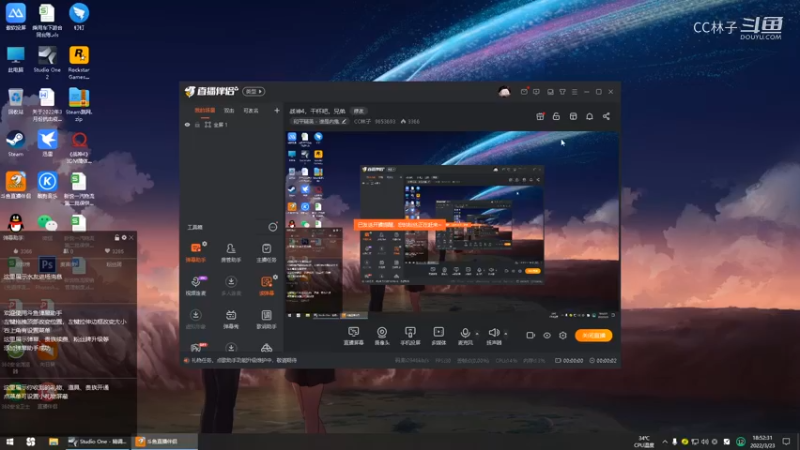800x450 pixels.
Task: Open the Windows Start menu
Action: click(9, 442)
